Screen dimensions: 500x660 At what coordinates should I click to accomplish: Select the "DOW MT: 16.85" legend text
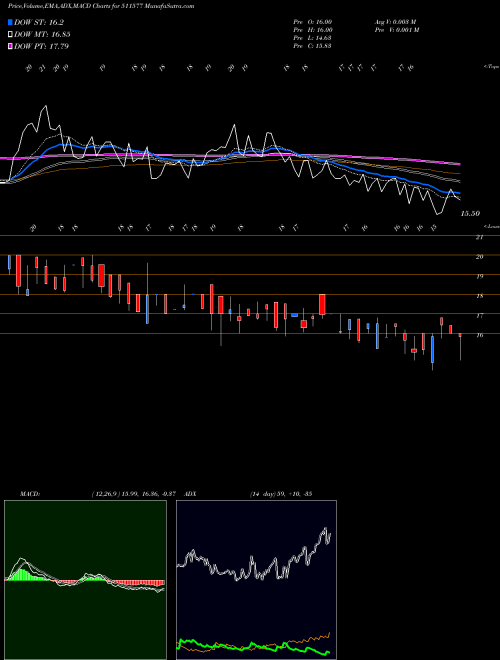[42, 35]
